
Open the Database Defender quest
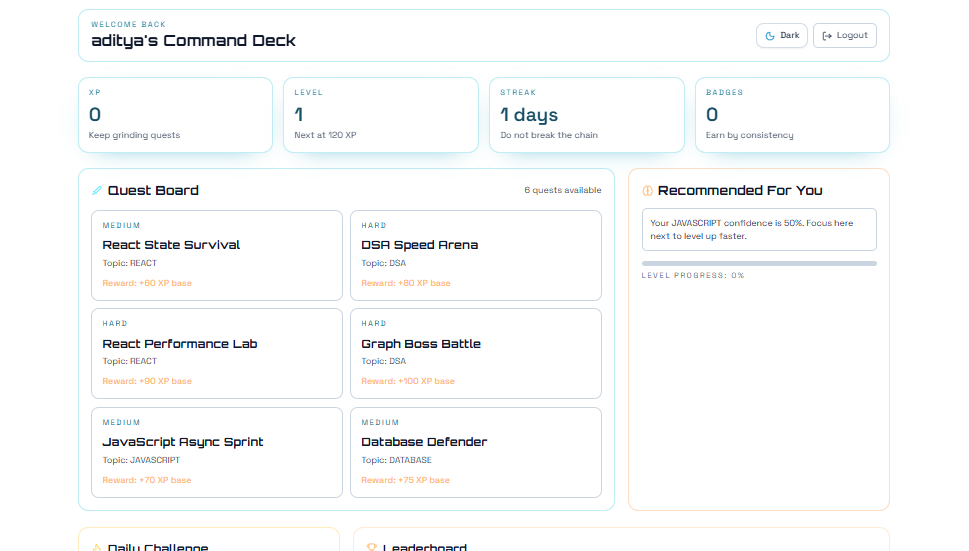476,452
